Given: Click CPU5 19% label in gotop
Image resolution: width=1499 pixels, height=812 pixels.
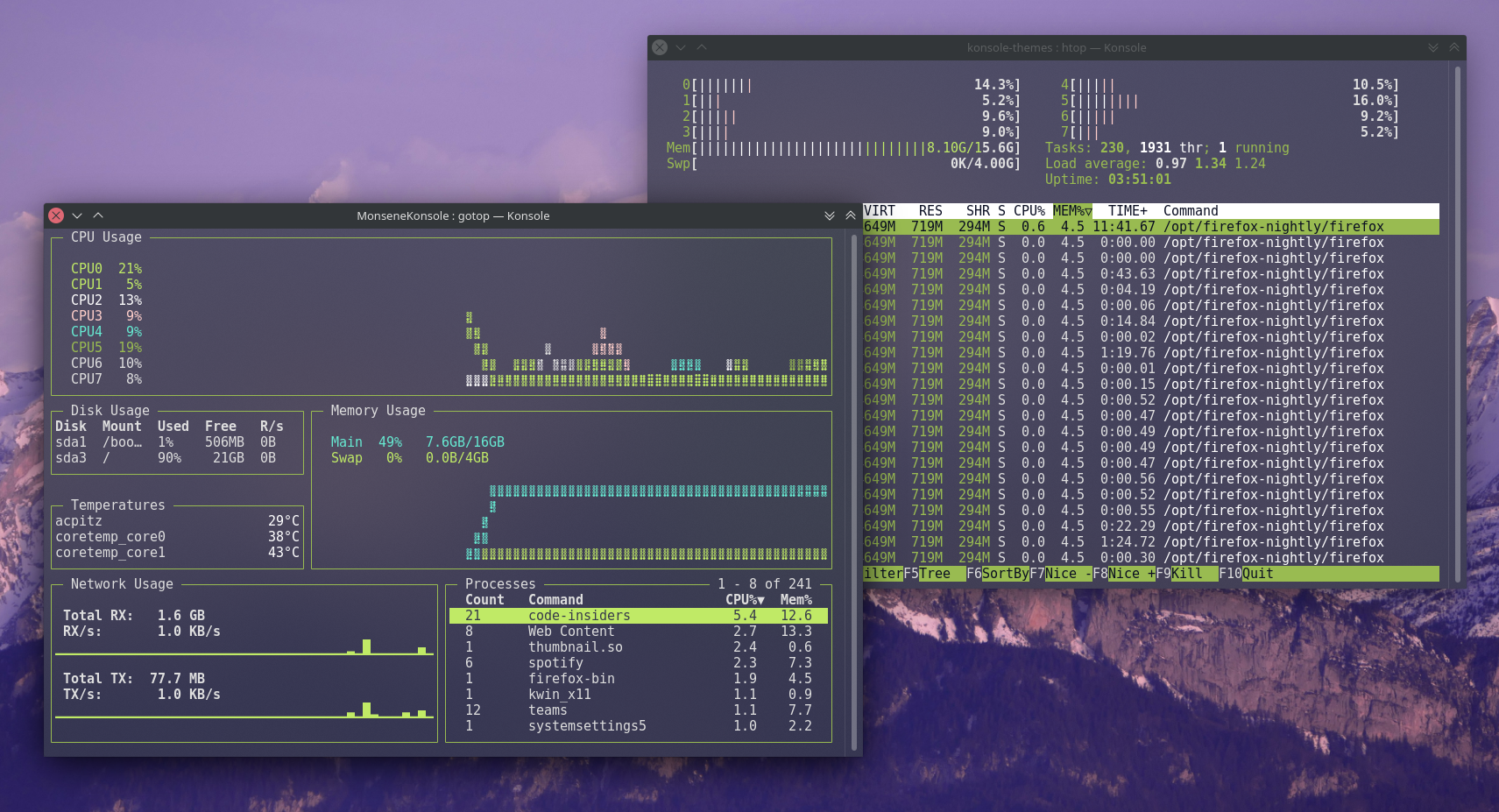Looking at the screenshot, I should [x=106, y=348].
